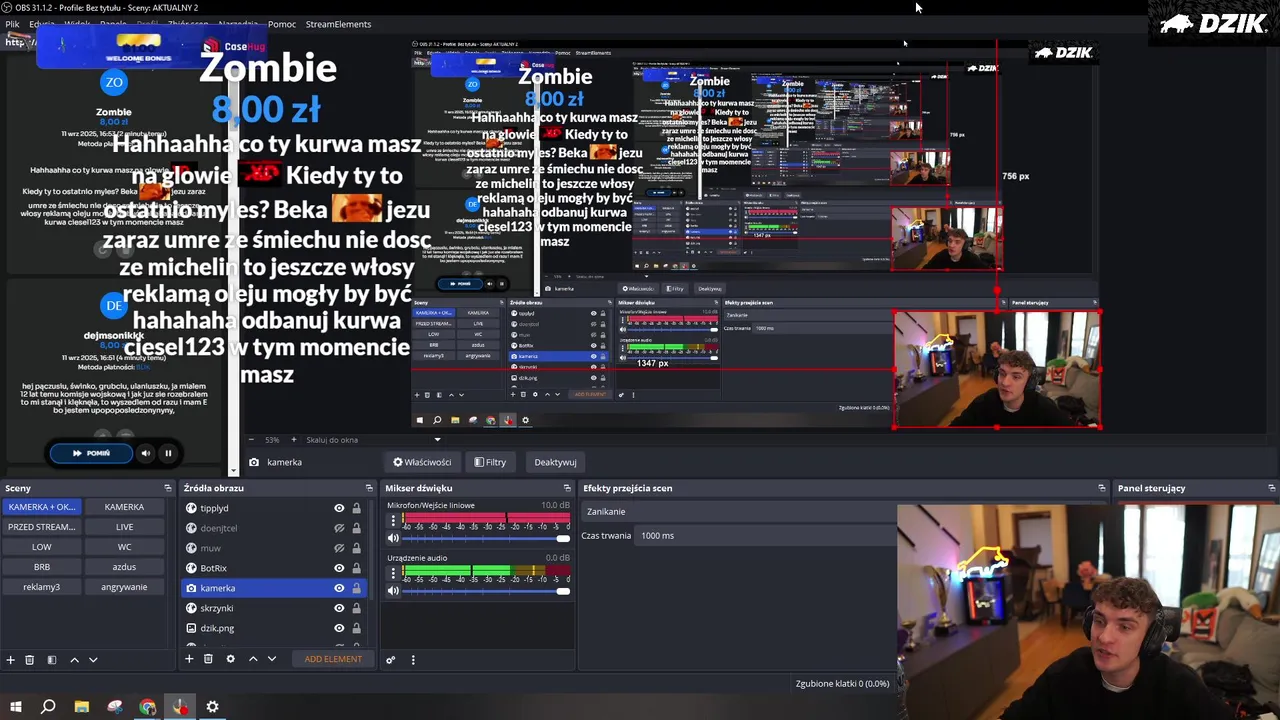1280x720 pixels.
Task: Open Windows Start menu
Action: [x=16, y=707]
